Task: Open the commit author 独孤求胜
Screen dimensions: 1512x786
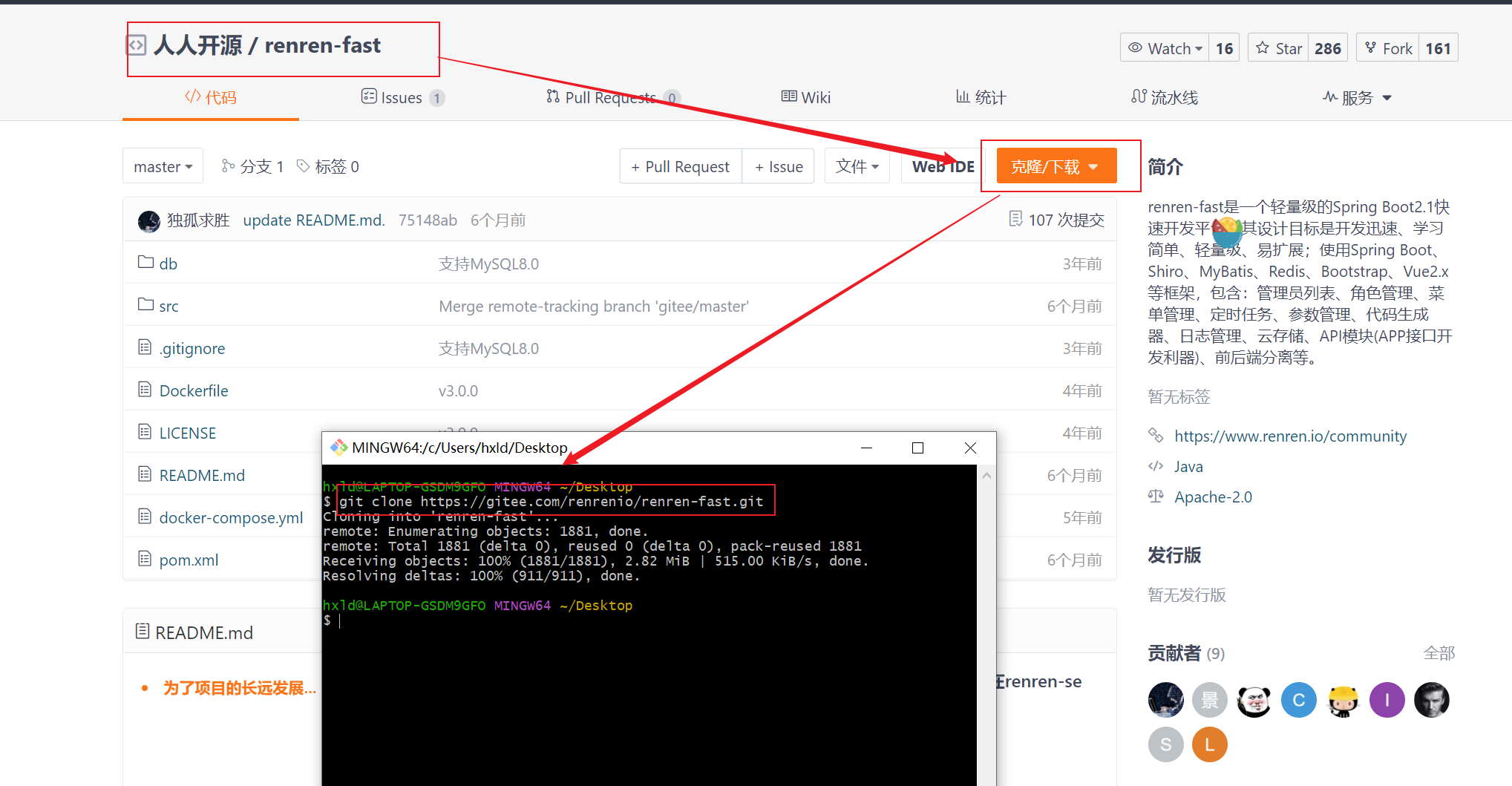Action: pos(198,220)
